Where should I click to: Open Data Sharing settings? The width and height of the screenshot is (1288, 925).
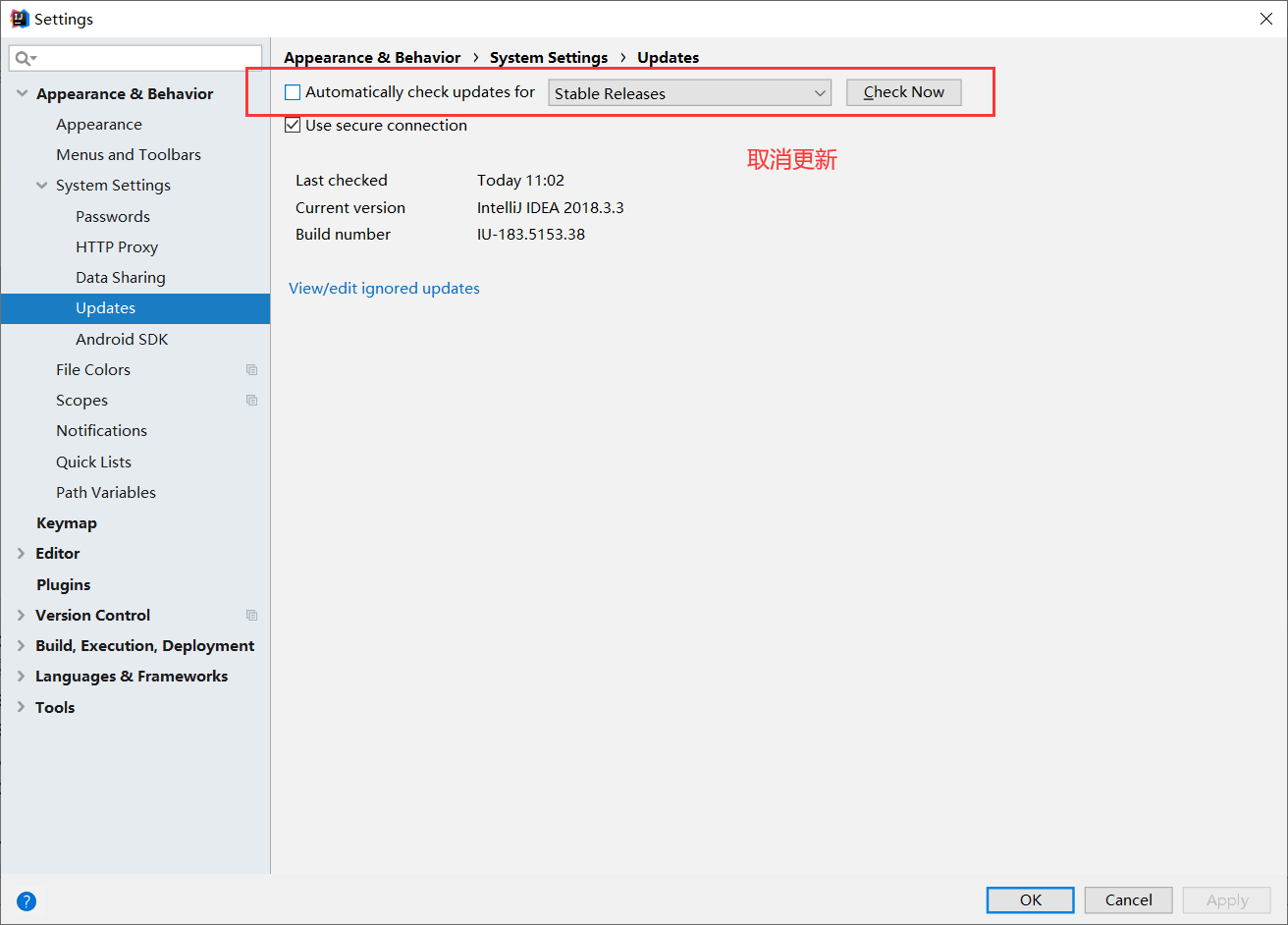(x=121, y=278)
